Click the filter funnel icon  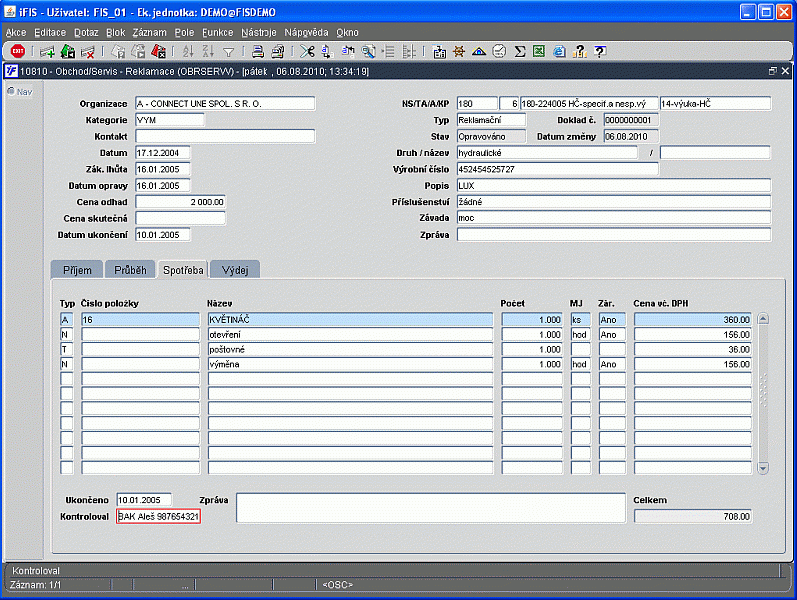(229, 52)
